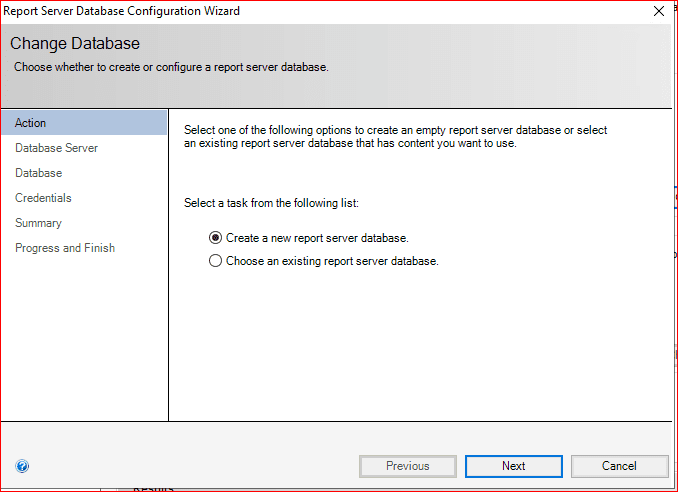Click the partially hidden Results tab below the dialog
This screenshot has height=492, width=678.
[x=153, y=488]
